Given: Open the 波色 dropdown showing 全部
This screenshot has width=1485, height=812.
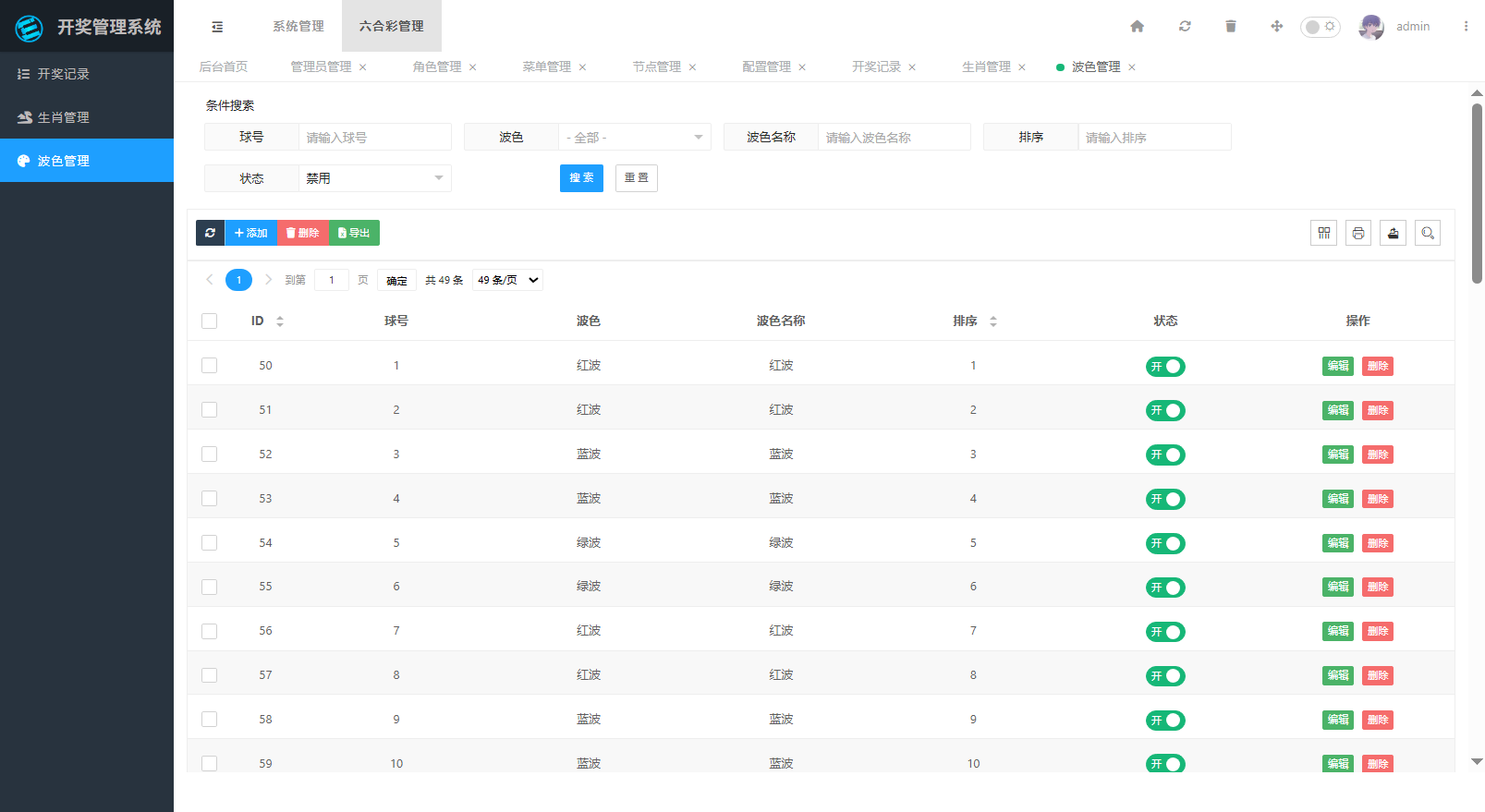Looking at the screenshot, I should pos(635,137).
